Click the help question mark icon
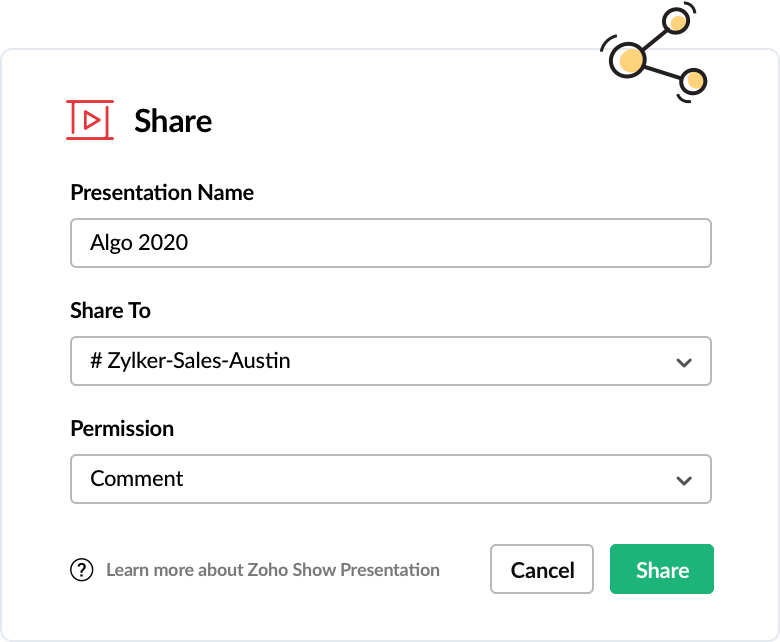Screen dimensions: 780x642 coord(82,570)
